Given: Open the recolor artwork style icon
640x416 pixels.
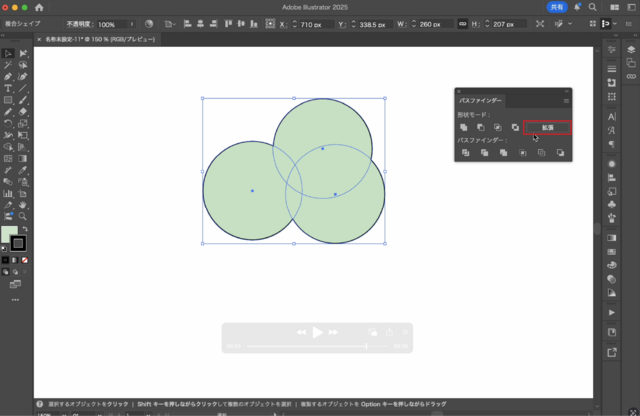Looking at the screenshot, I should [149, 24].
